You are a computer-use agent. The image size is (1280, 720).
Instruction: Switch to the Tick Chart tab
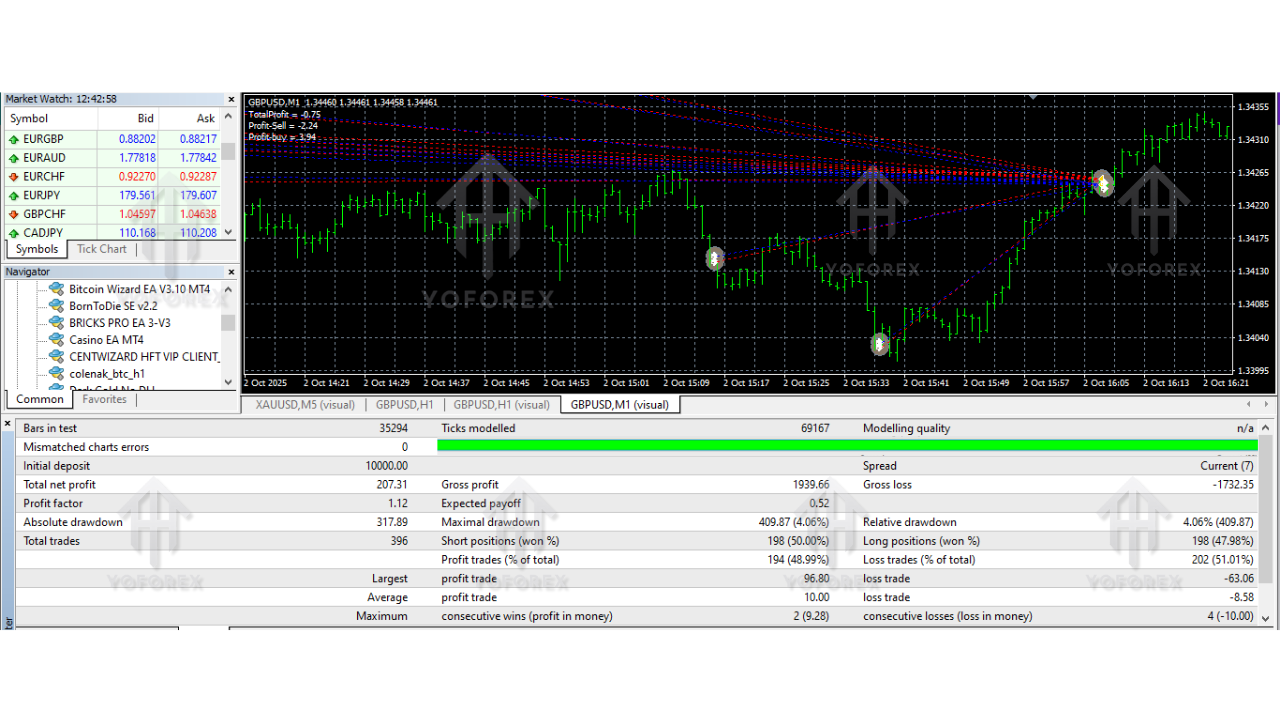(100, 248)
